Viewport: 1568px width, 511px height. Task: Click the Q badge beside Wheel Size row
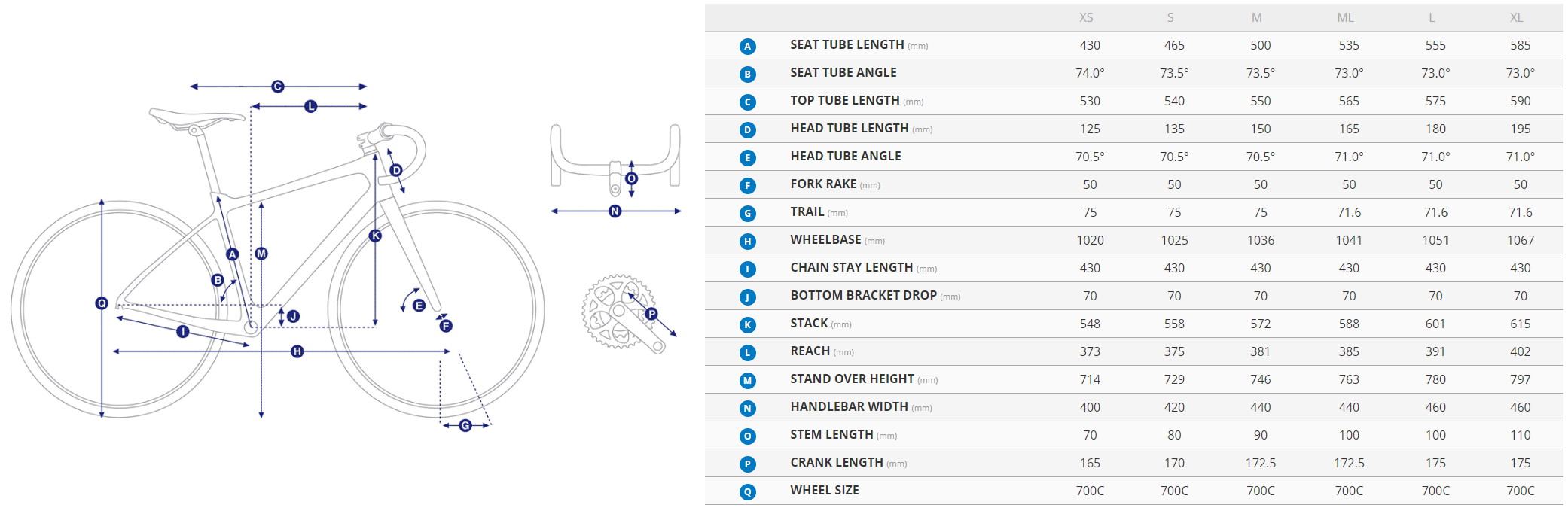tap(747, 492)
